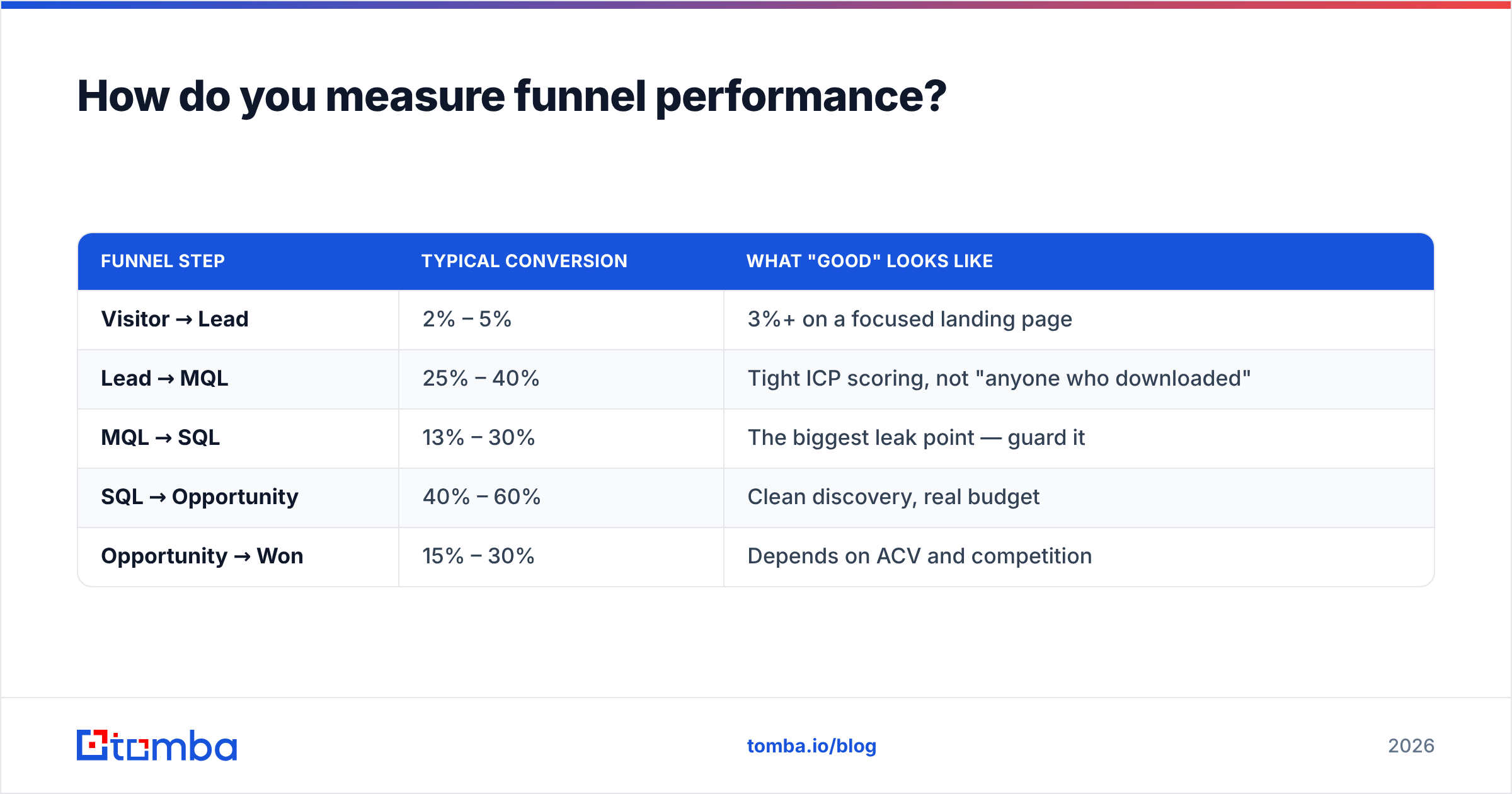The image size is (1512, 794).
Task: Click "3%+ on a focused landing page"
Action: 910,319
